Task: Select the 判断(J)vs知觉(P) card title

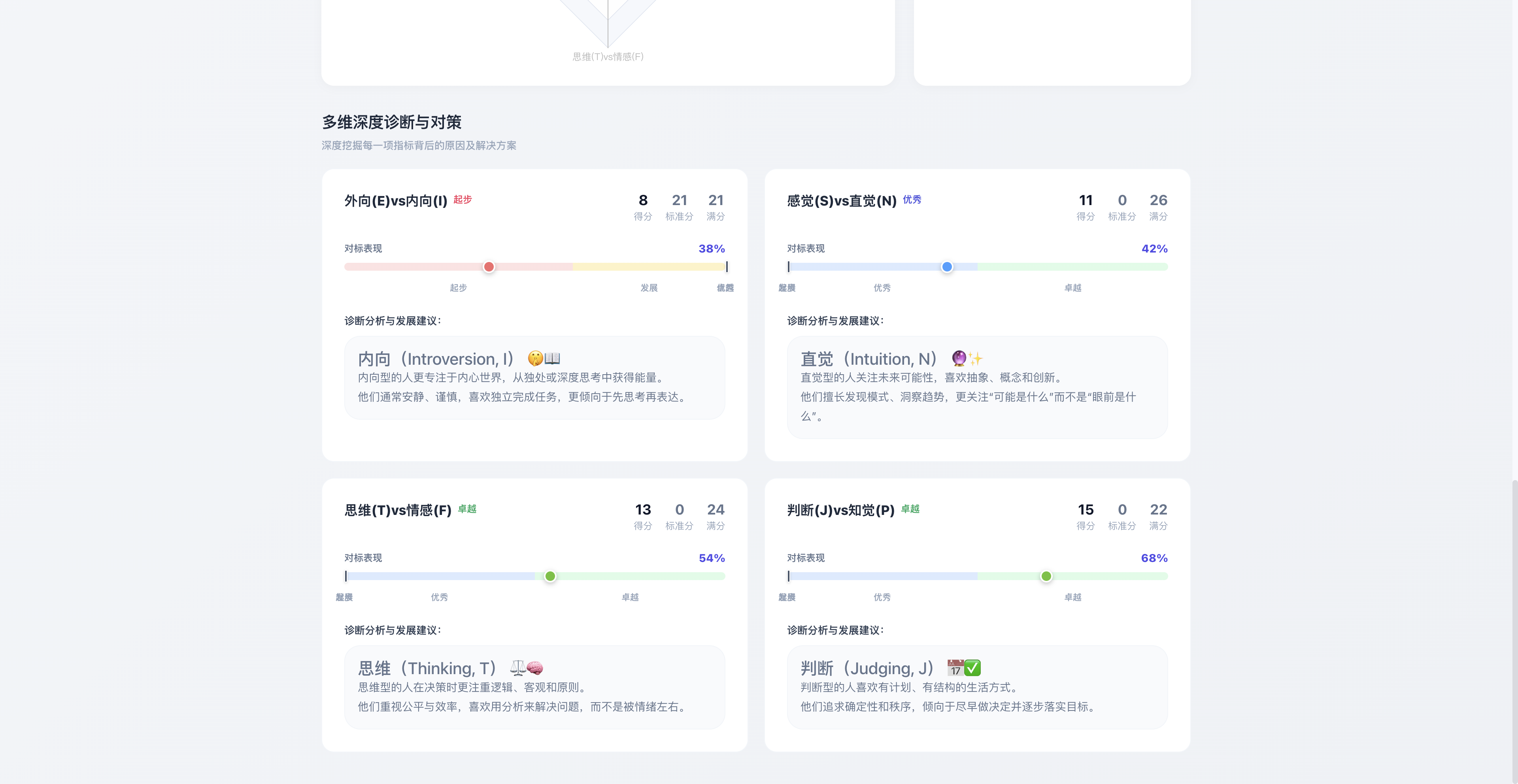Action: coord(841,510)
